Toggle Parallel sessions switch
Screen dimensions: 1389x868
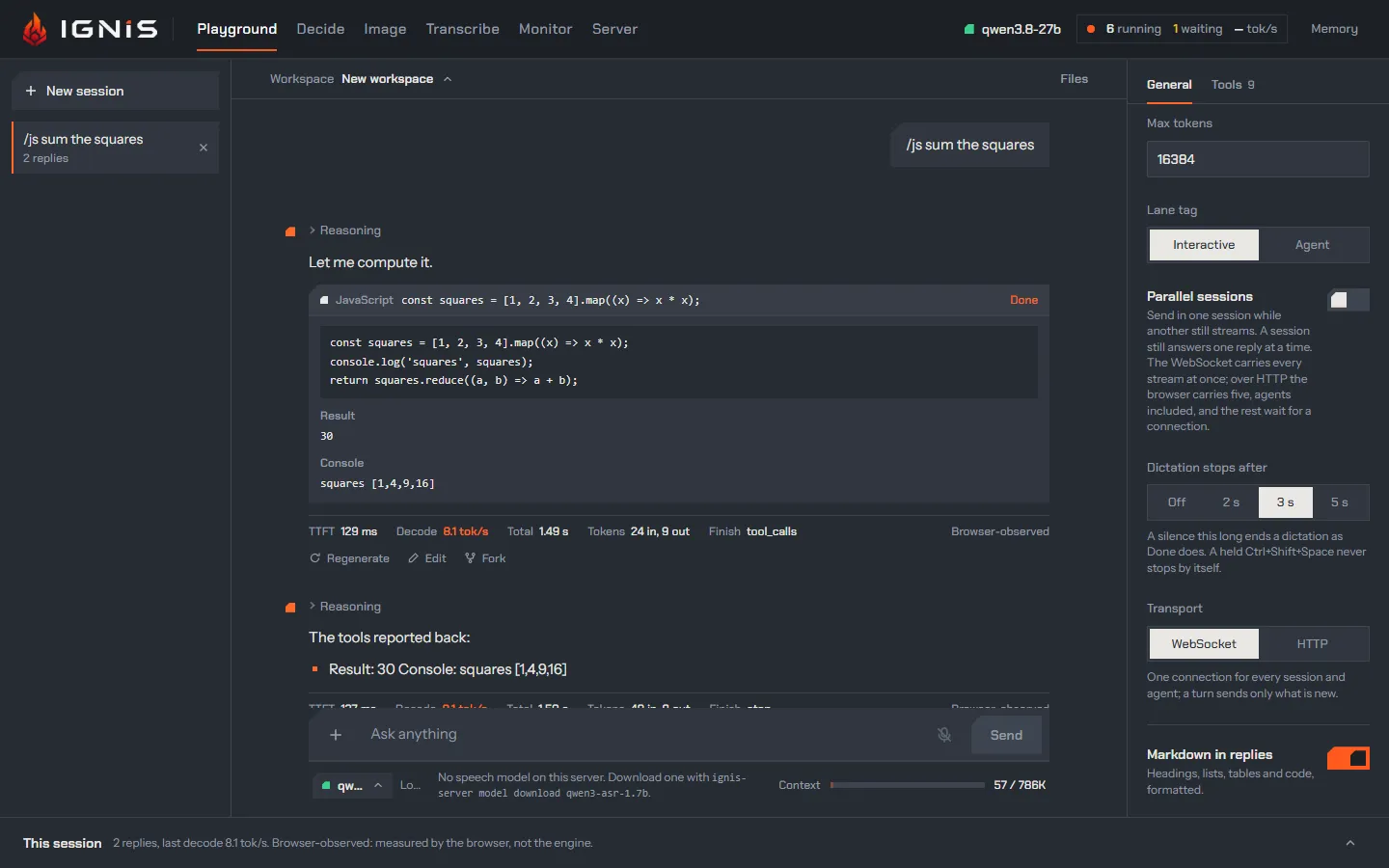pyautogui.click(x=1348, y=300)
